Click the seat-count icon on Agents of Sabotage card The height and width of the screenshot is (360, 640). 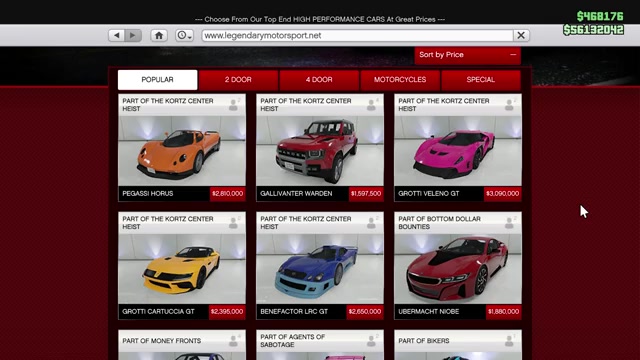(372, 341)
